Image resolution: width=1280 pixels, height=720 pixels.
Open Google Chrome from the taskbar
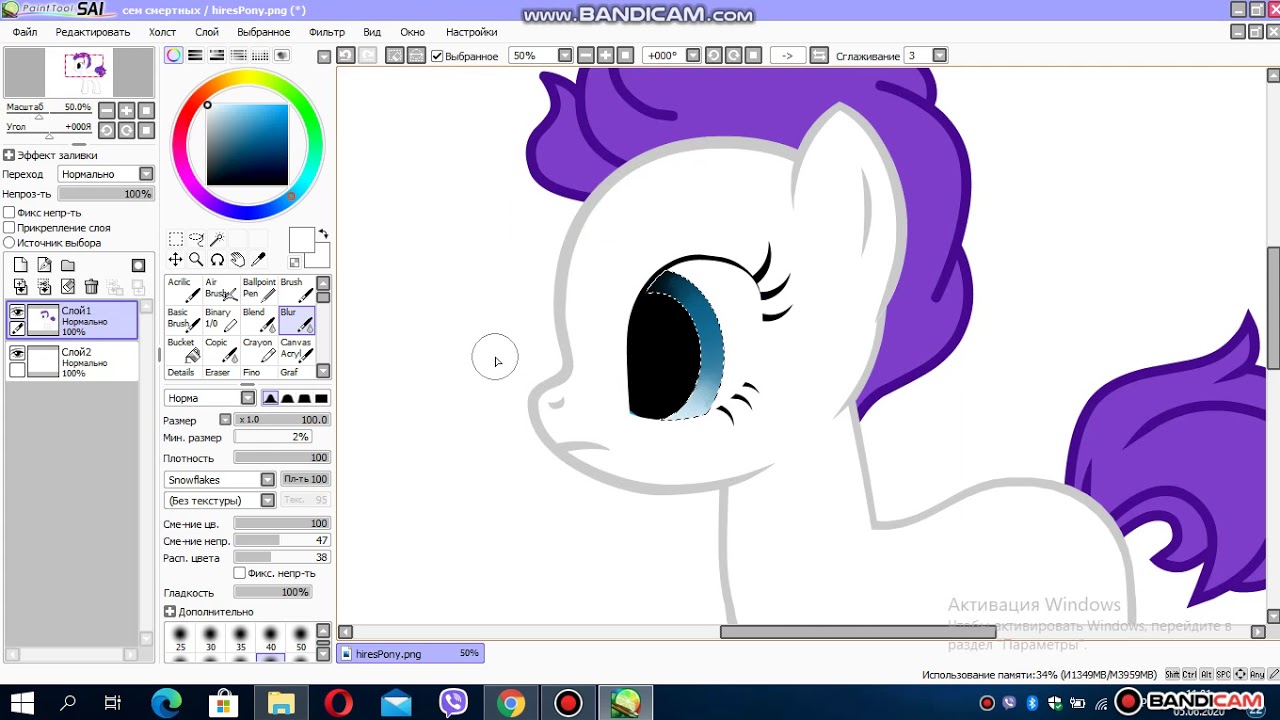click(x=511, y=703)
